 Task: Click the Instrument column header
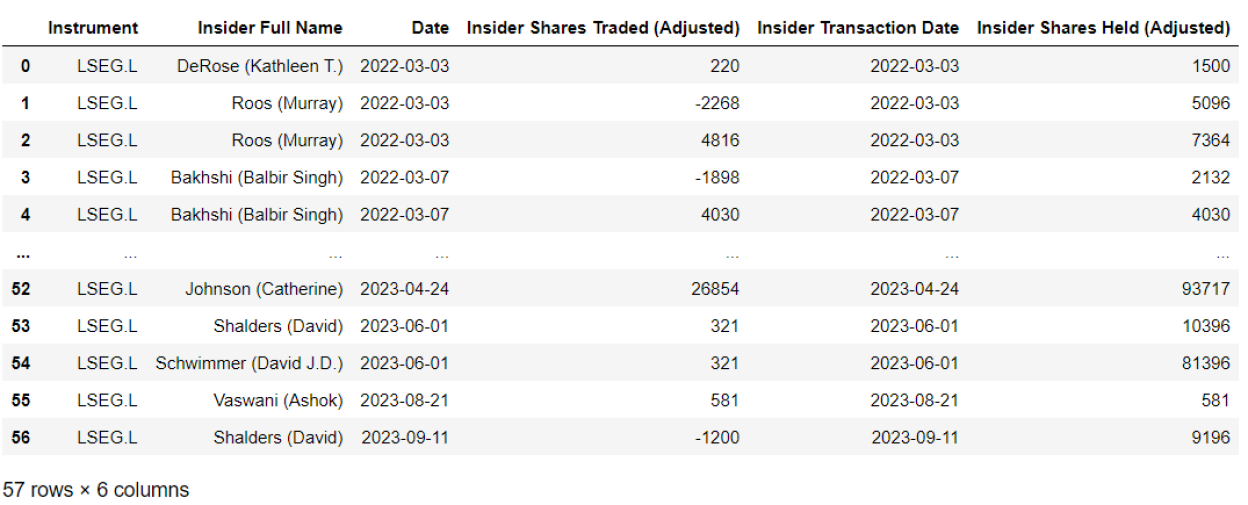tap(93, 28)
